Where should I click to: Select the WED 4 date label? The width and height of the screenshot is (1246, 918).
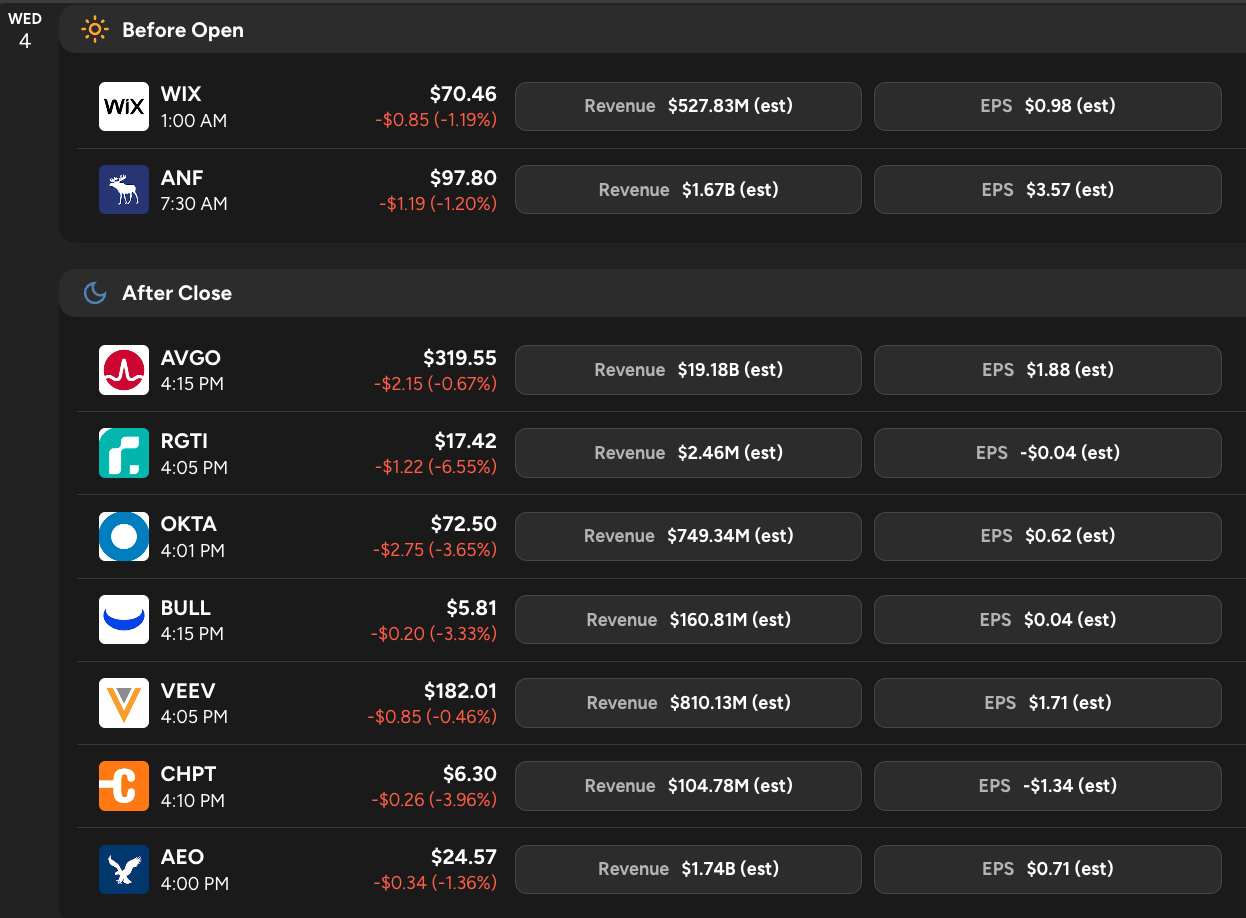[25, 31]
